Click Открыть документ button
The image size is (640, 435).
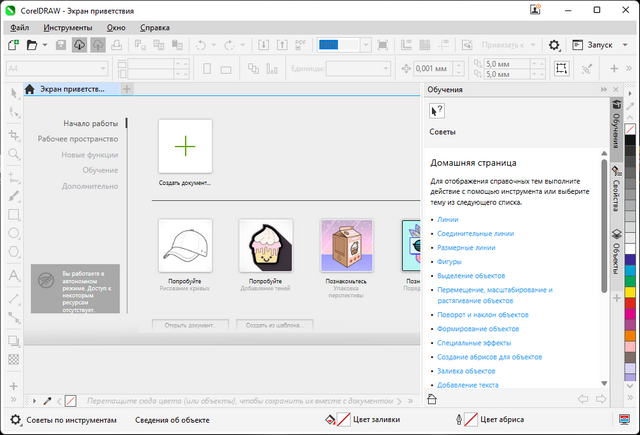point(191,325)
